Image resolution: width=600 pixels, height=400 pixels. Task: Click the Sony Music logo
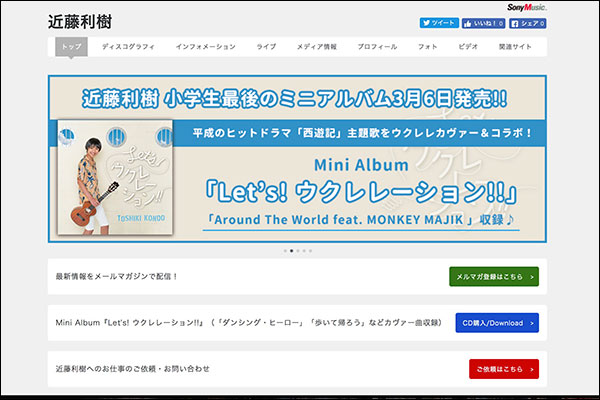pos(526,7)
